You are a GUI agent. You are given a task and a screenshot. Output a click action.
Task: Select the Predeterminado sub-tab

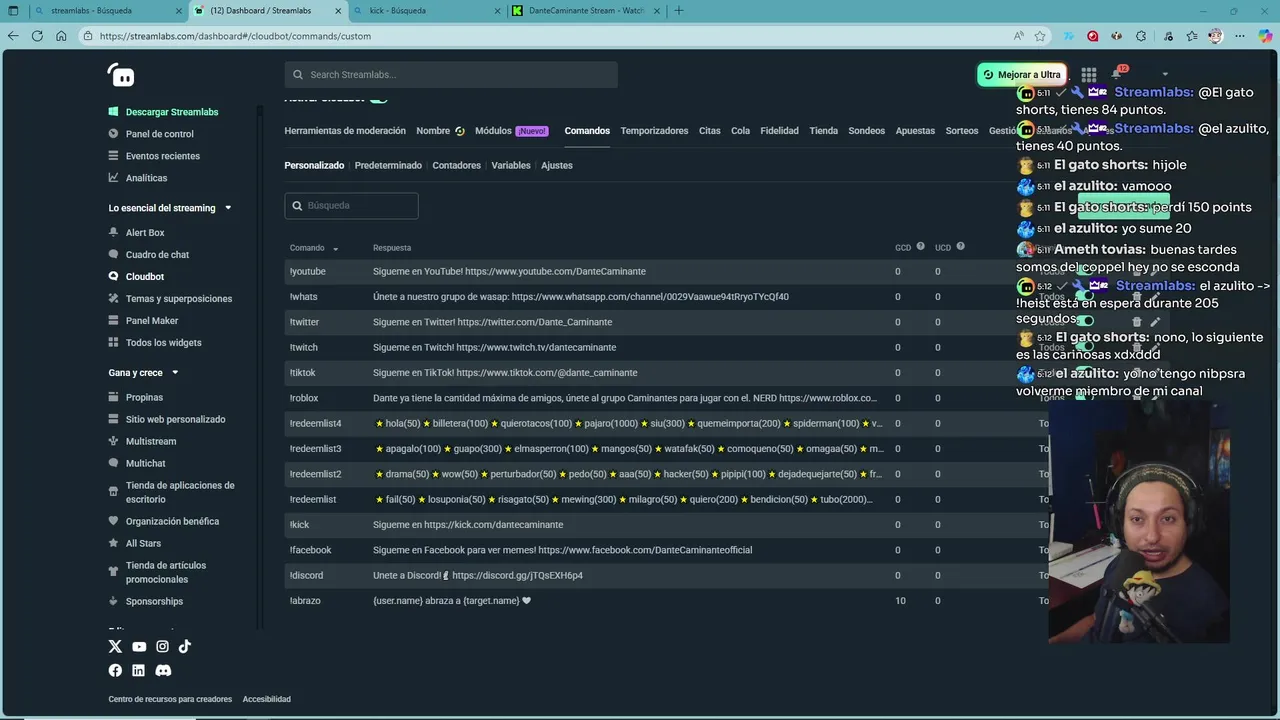[388, 165]
